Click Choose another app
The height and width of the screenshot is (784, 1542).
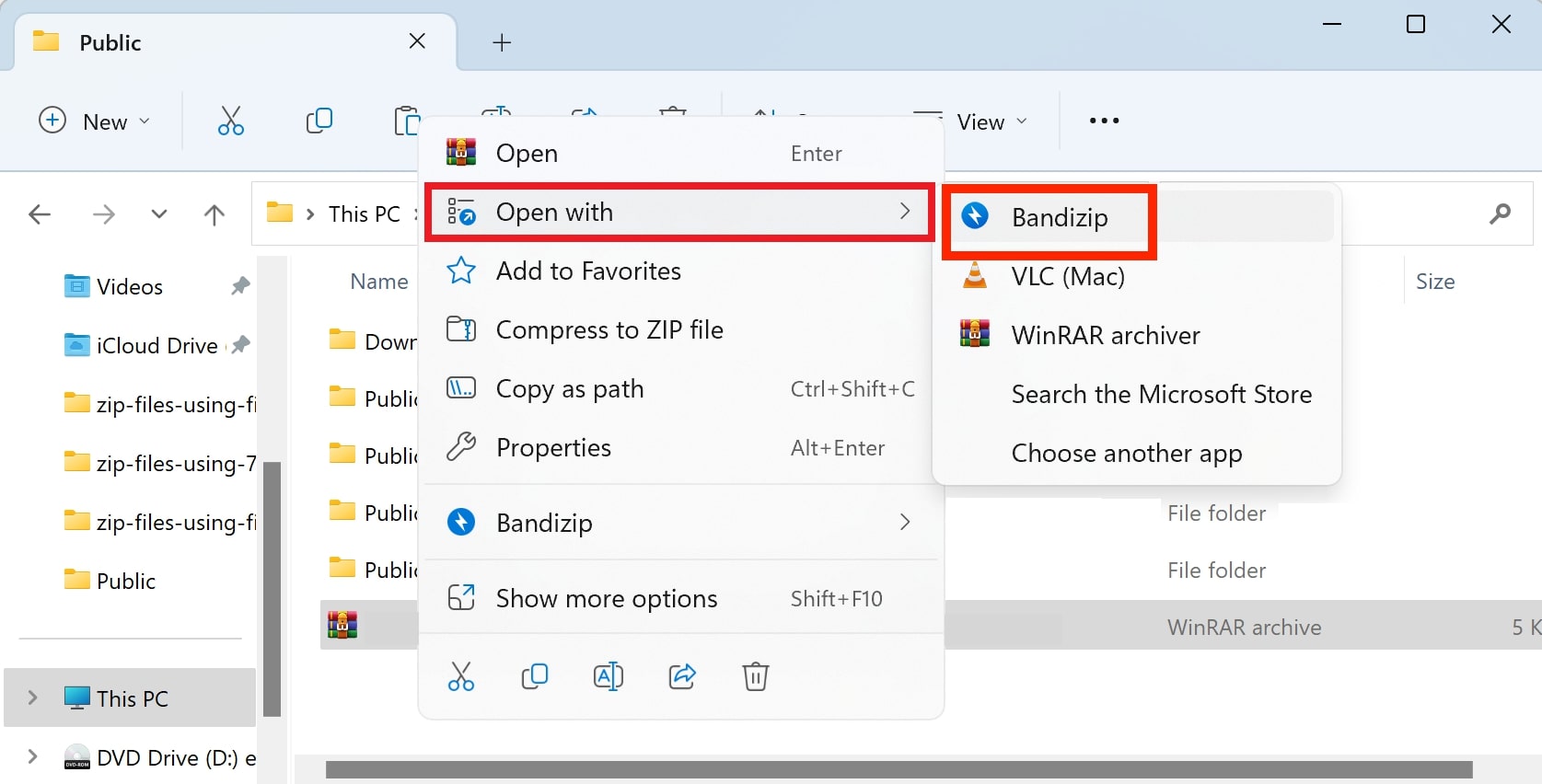pyautogui.click(x=1138, y=453)
